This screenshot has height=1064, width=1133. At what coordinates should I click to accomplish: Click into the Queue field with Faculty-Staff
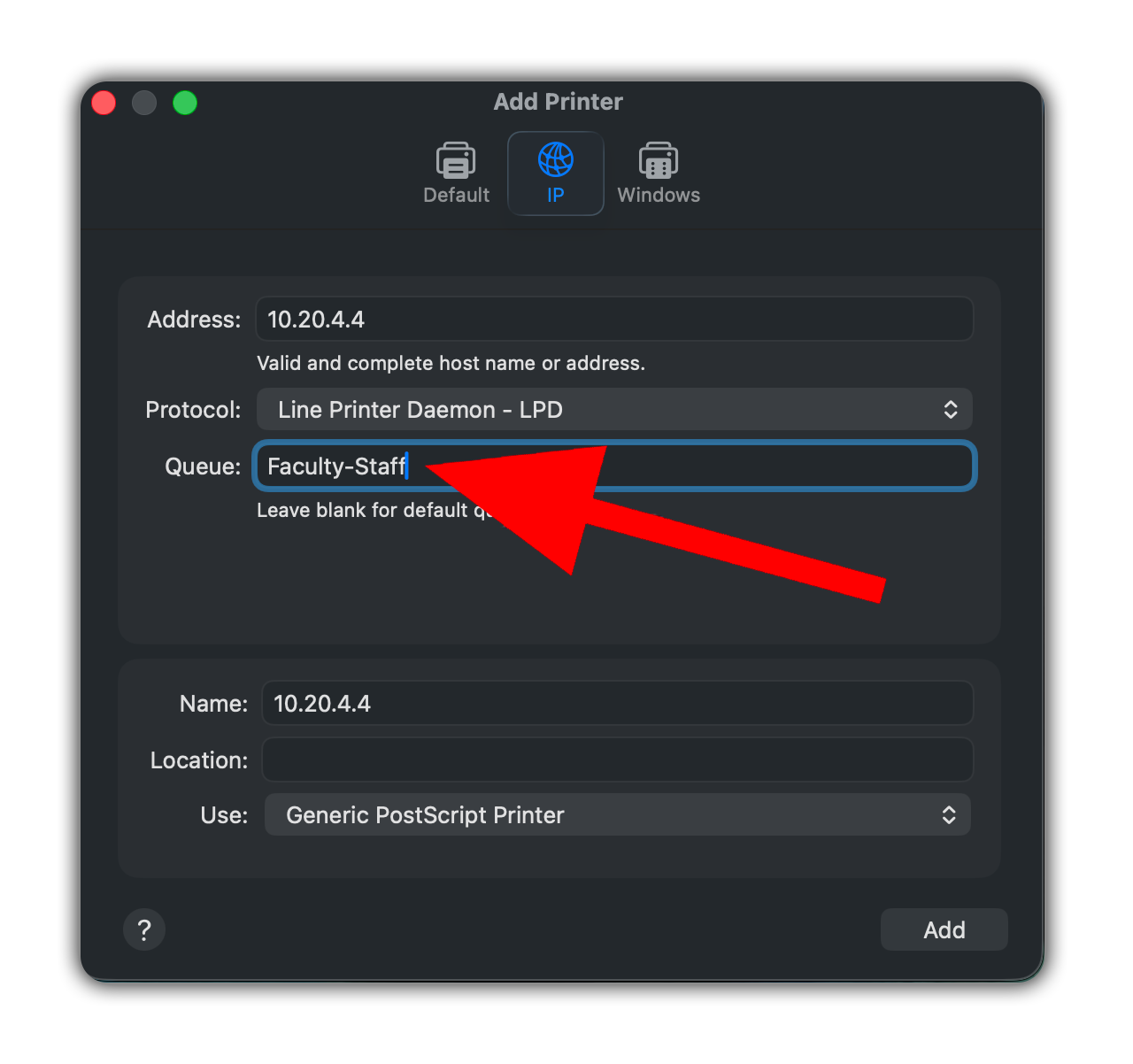coord(614,466)
